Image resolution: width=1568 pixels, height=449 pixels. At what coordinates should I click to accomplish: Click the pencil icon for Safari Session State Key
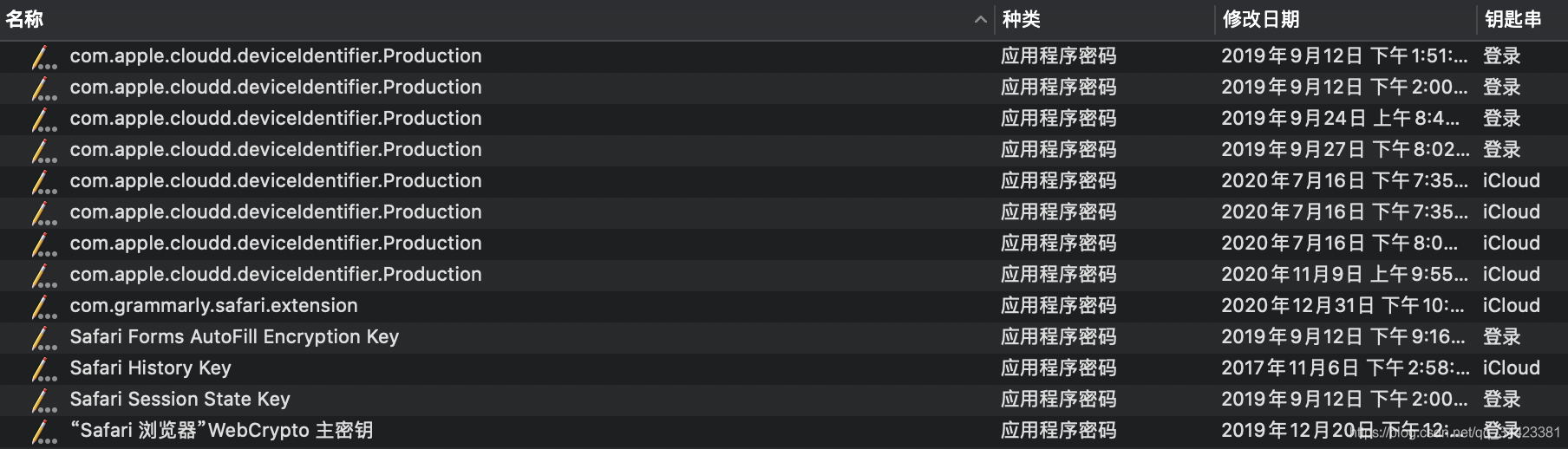point(43,400)
